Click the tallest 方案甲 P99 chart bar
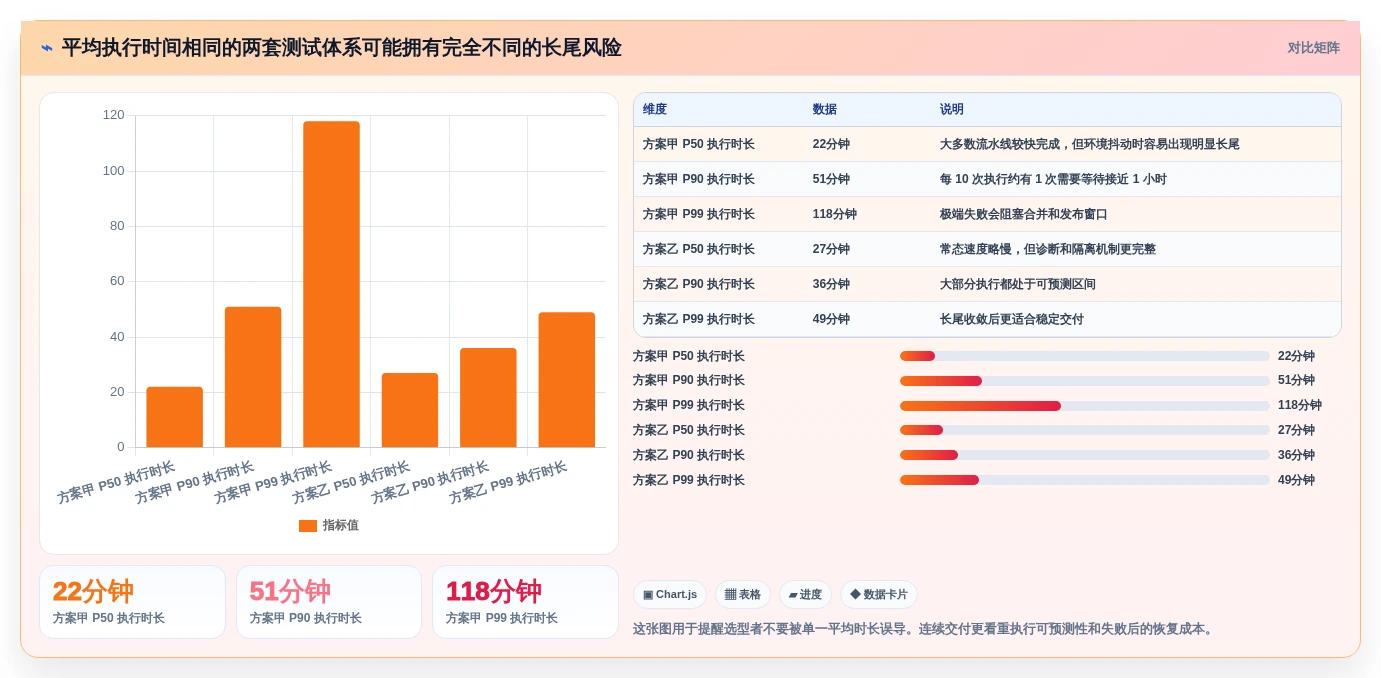Image resolution: width=1381 pixels, height=678 pixels. pyautogui.click(x=331, y=284)
